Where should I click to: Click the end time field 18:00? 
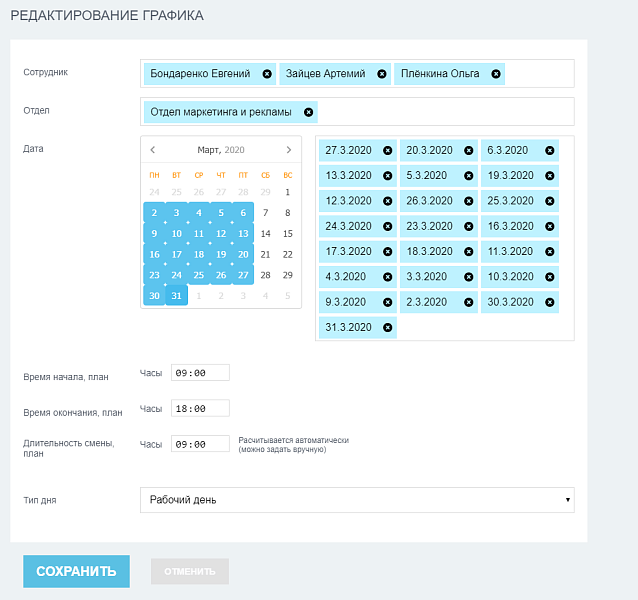(x=200, y=409)
